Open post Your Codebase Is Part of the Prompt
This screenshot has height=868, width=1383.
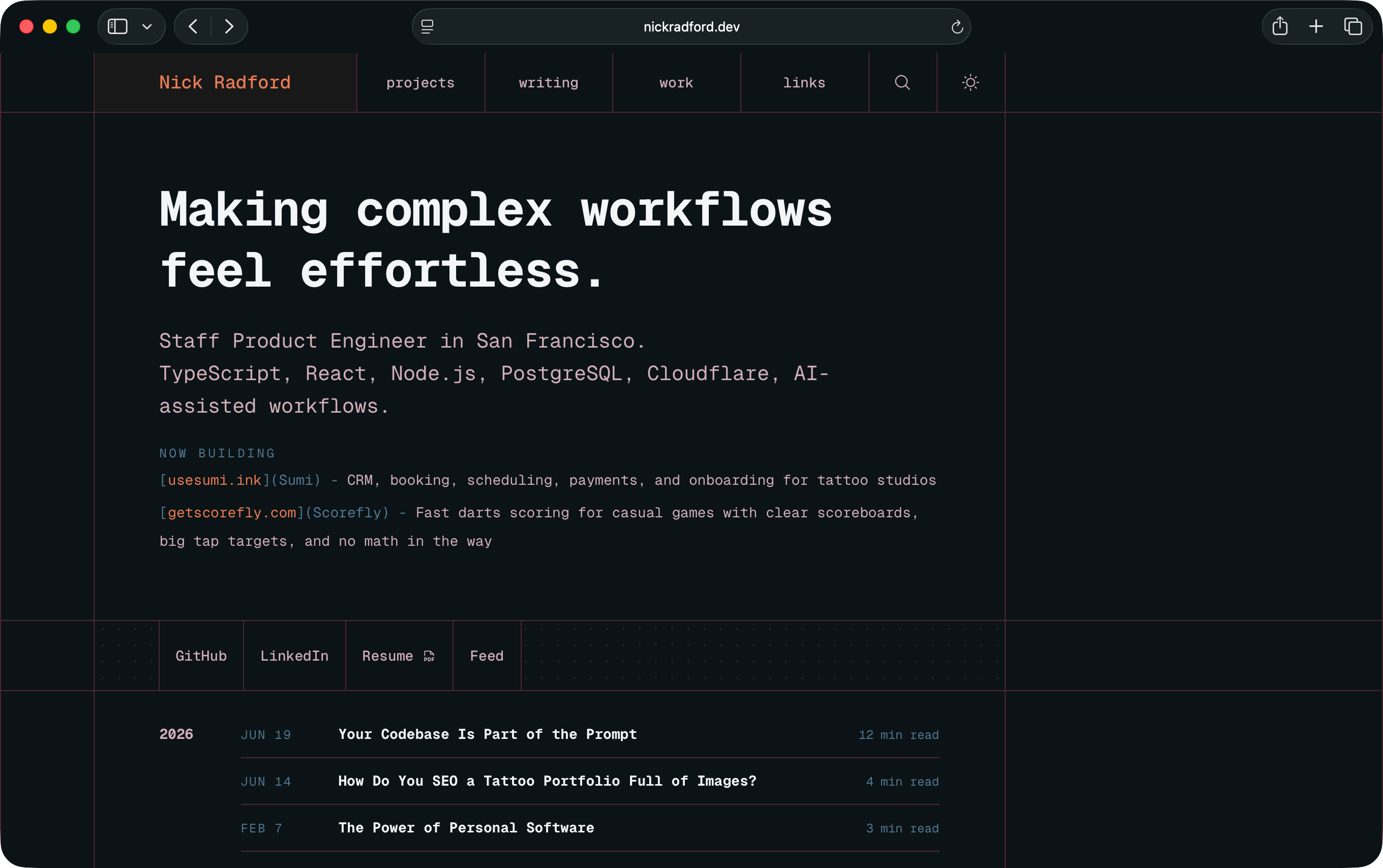tap(488, 734)
